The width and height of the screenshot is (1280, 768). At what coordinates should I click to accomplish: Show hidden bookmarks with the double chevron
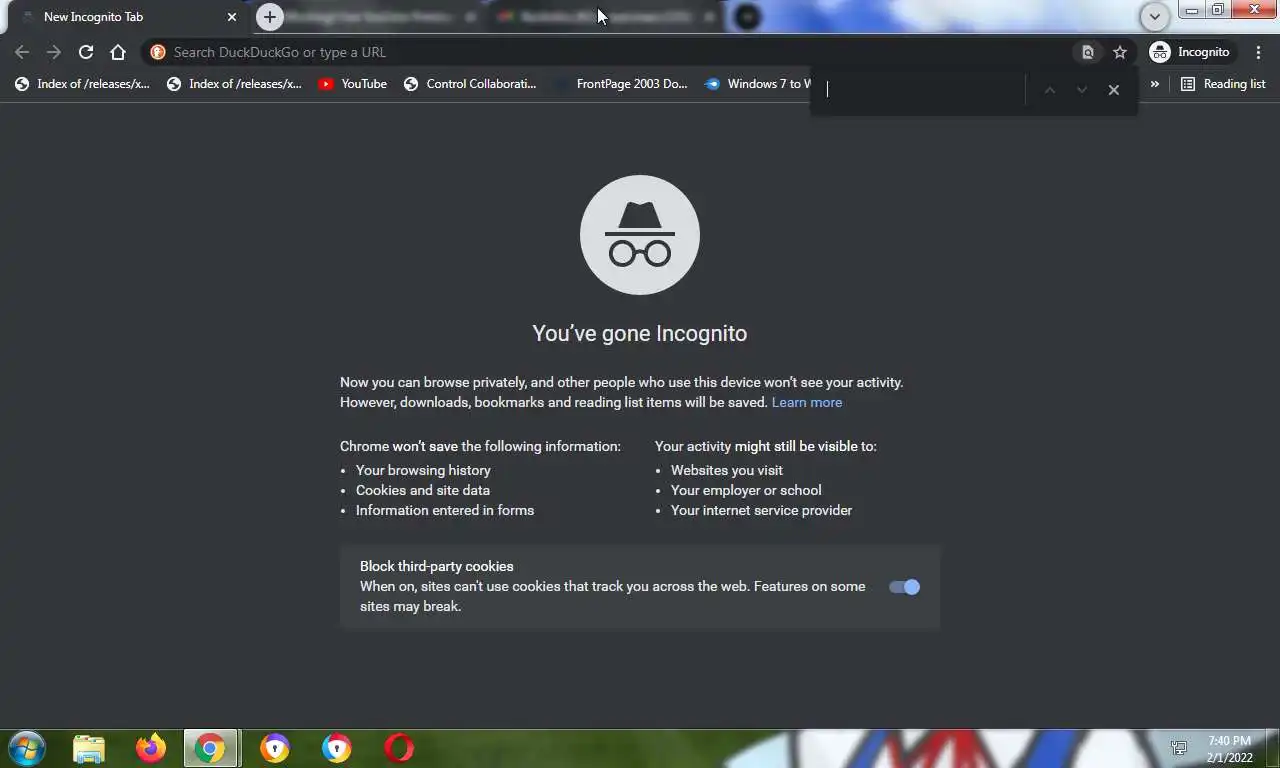pyautogui.click(x=1155, y=84)
